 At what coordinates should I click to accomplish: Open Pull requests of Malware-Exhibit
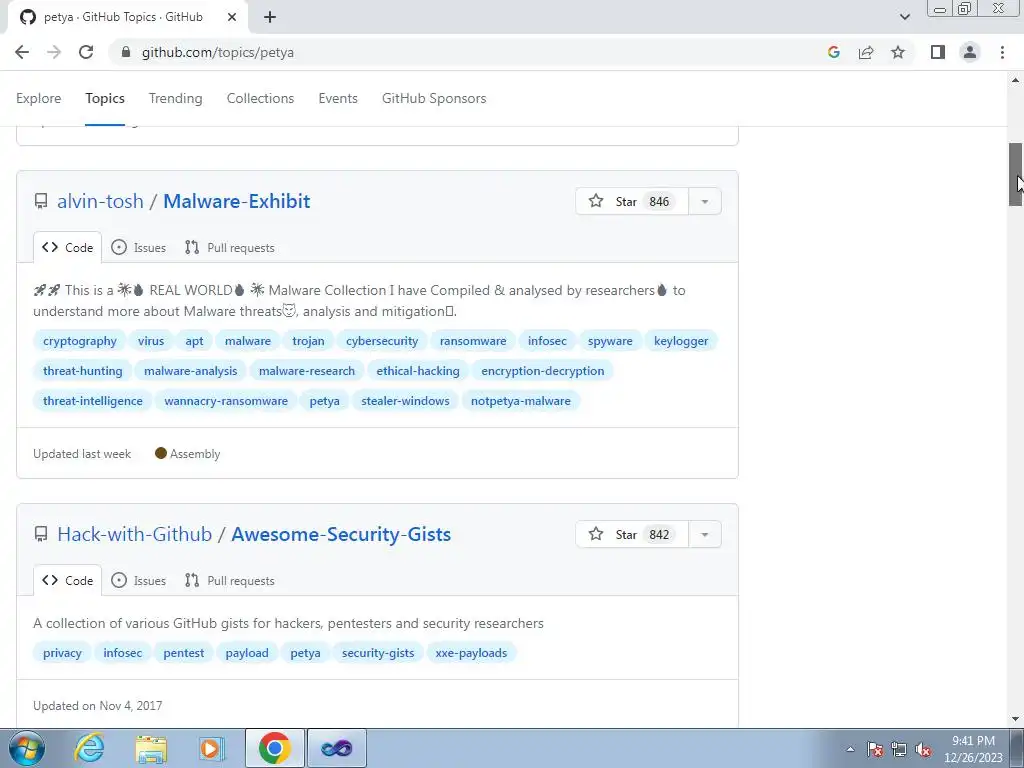point(229,248)
